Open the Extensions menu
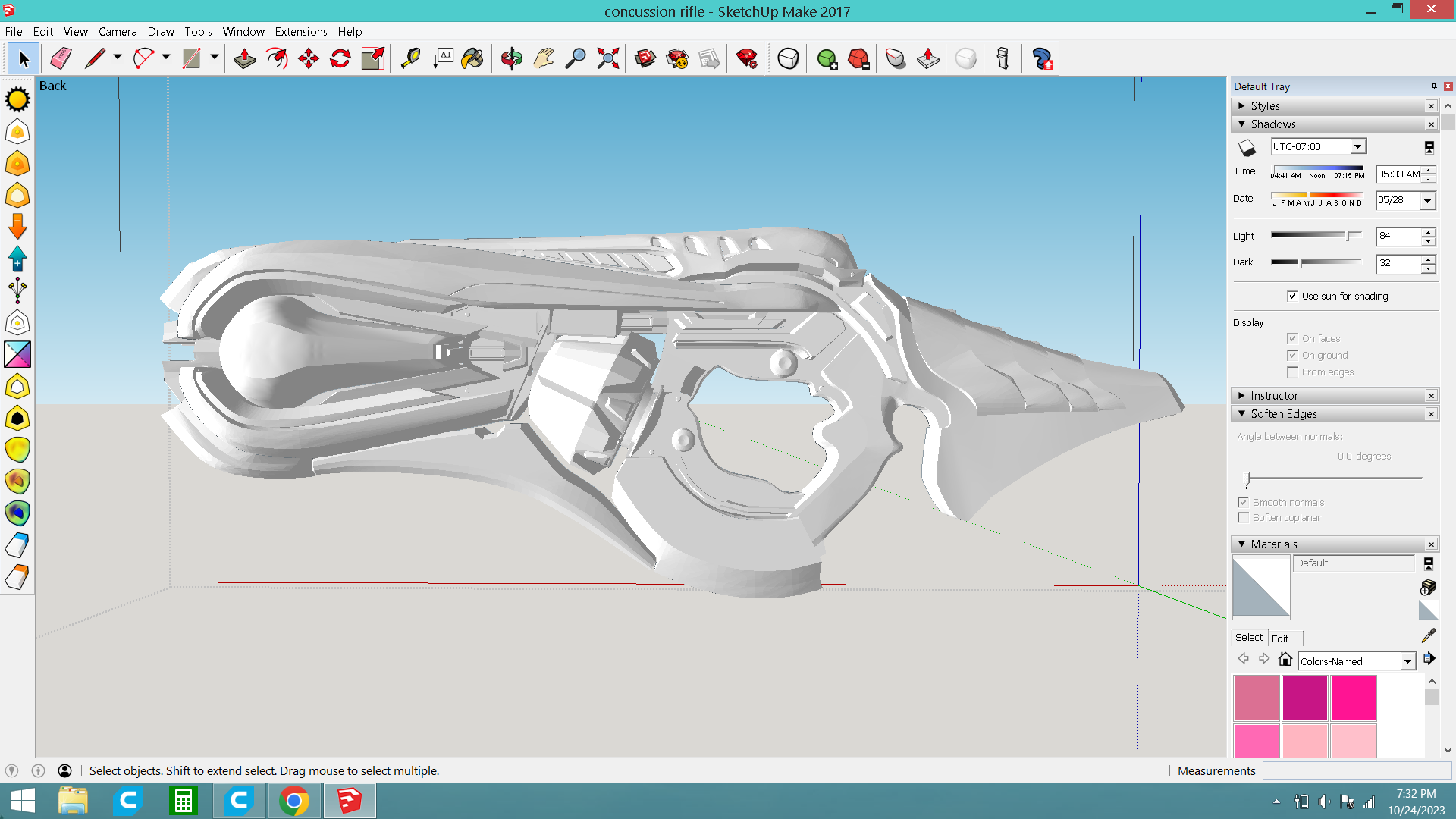 tap(301, 31)
